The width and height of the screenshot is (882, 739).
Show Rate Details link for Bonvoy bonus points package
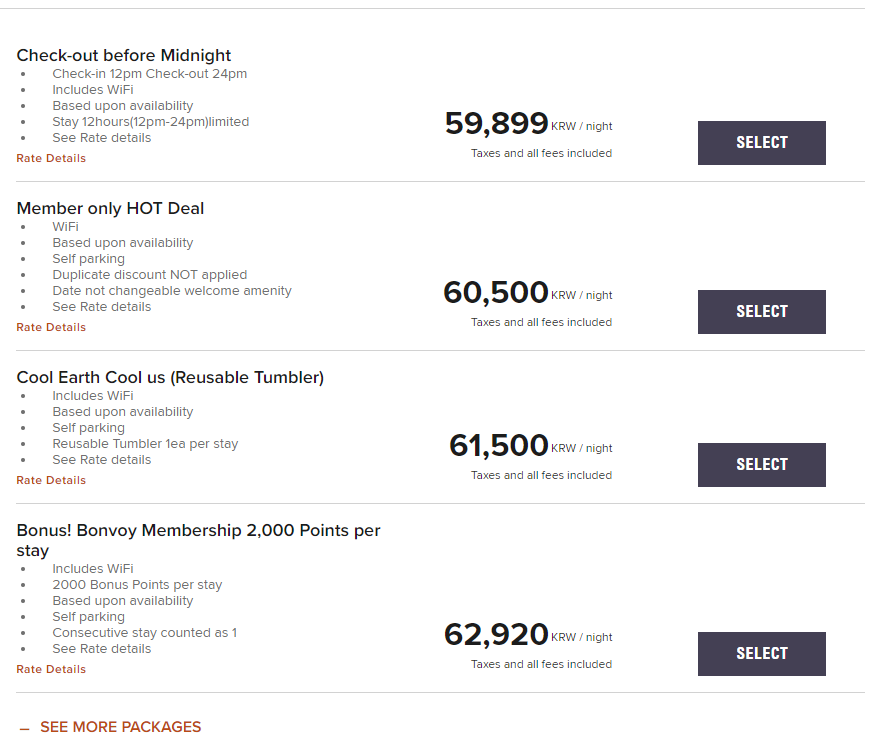tap(51, 669)
